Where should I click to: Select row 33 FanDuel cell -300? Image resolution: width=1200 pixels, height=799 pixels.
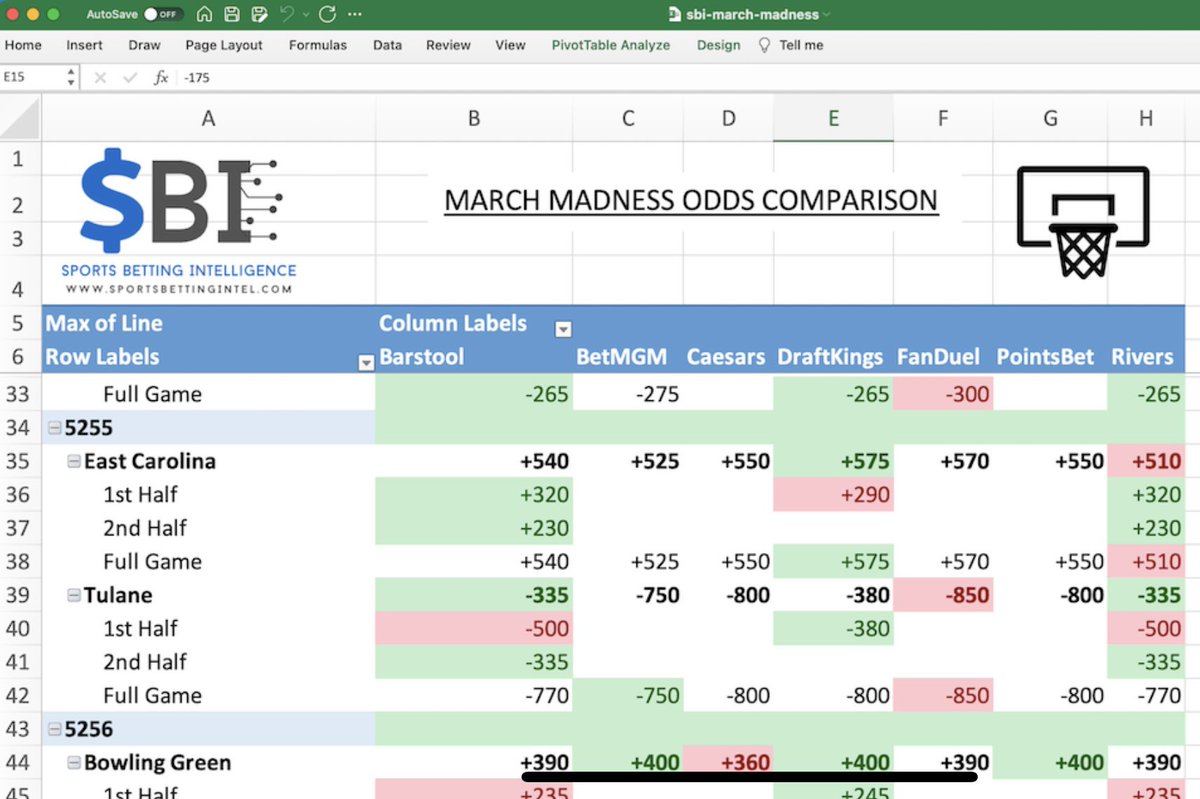pyautogui.click(x=943, y=394)
